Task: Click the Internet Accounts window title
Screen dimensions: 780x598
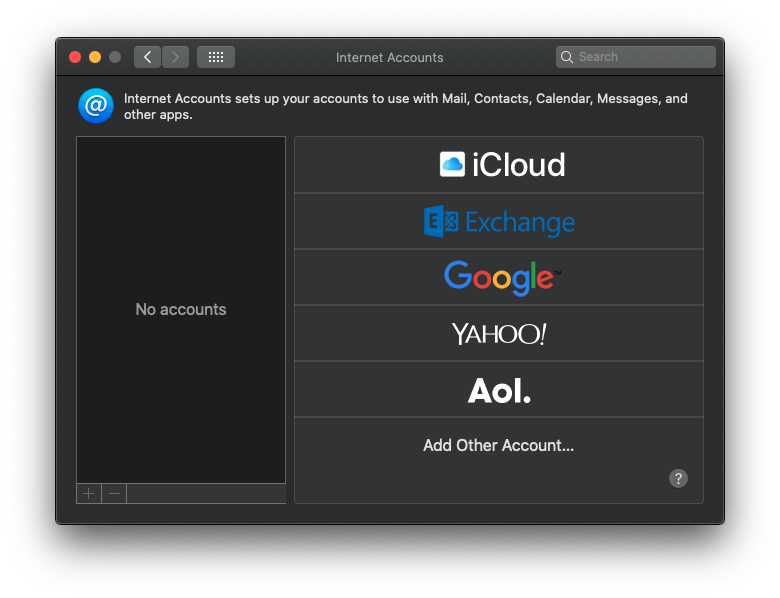Action: tap(390, 58)
